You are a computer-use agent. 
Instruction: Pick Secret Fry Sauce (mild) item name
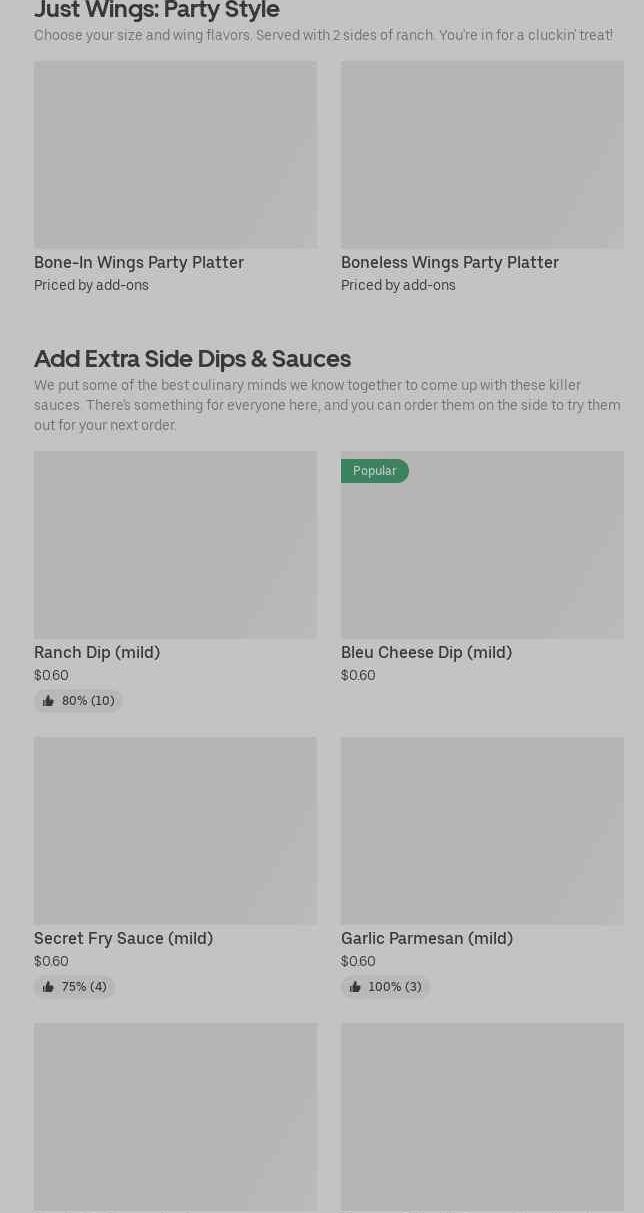pos(123,938)
